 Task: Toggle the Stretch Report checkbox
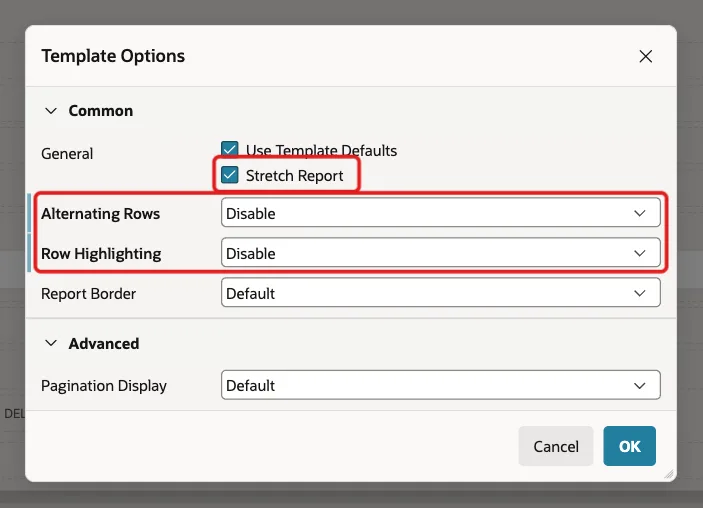230,175
